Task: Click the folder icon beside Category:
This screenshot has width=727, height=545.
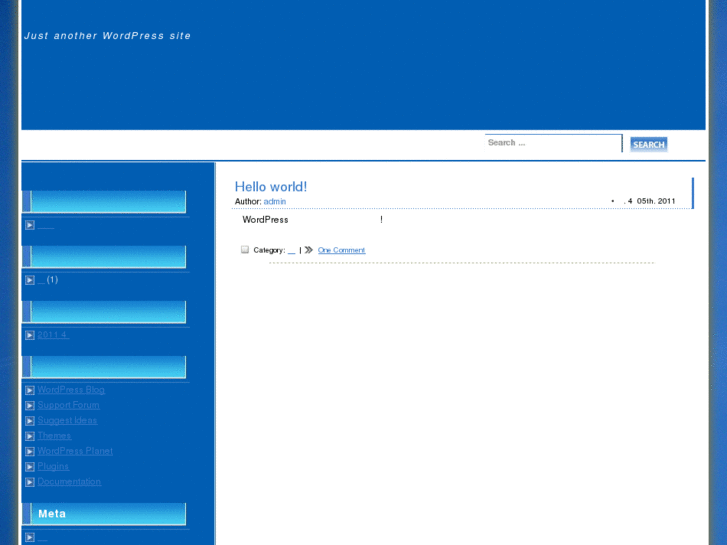Action: tap(245, 250)
